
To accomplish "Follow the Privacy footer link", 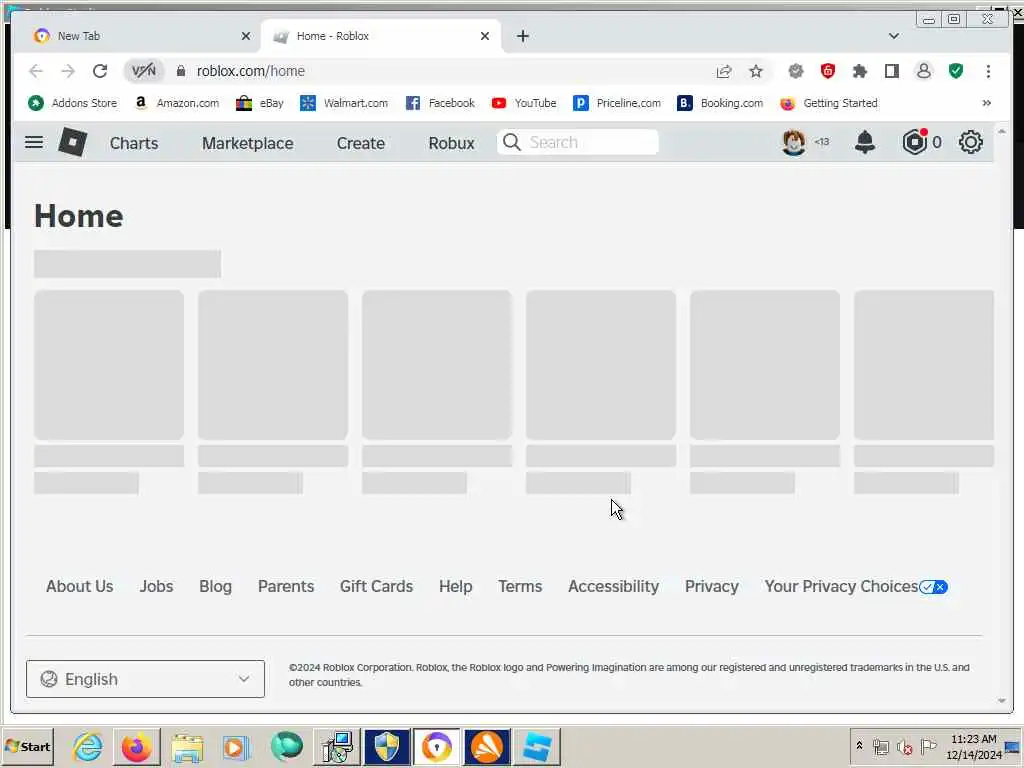I will [712, 586].
